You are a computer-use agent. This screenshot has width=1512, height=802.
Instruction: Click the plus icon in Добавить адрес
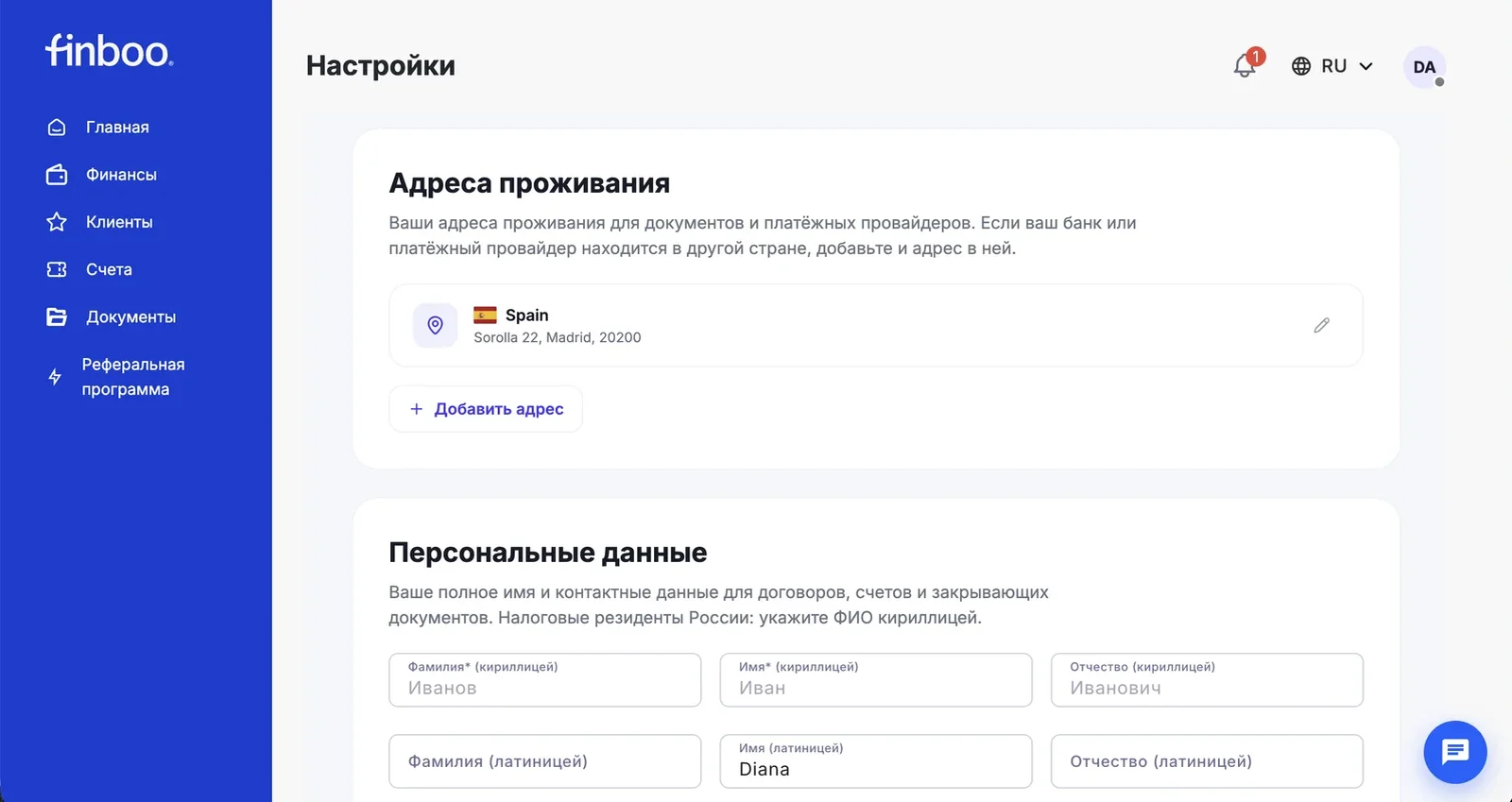coord(416,409)
